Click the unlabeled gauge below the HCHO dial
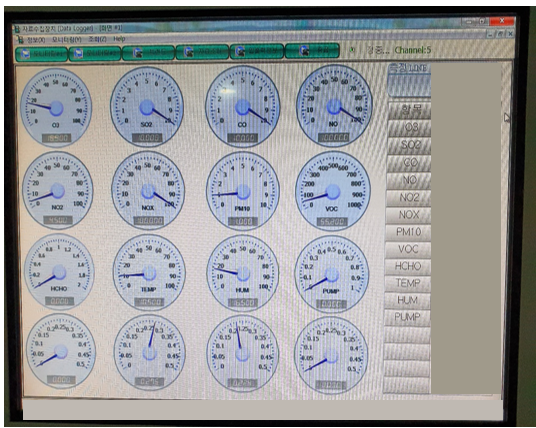The image size is (536, 428). [x=61, y=351]
